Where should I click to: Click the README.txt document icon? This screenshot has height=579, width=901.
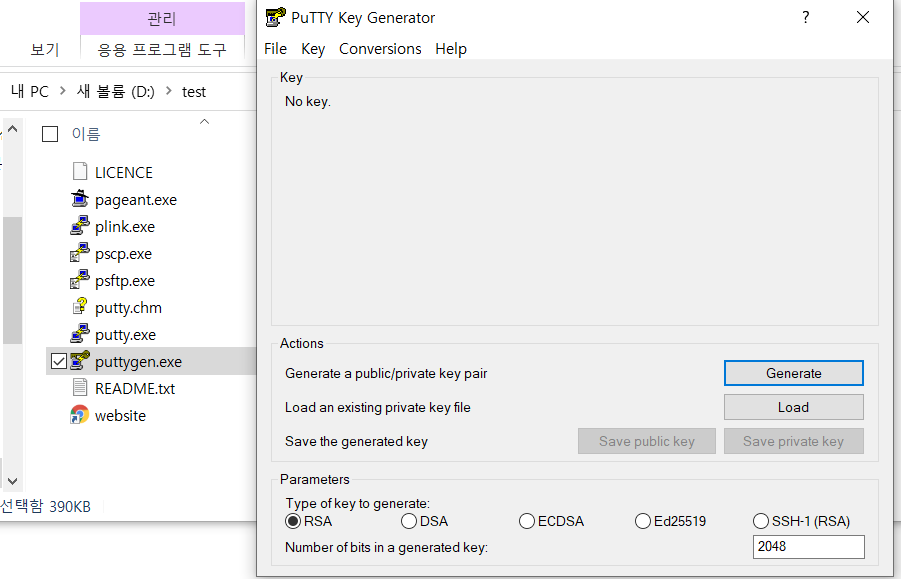pyautogui.click(x=80, y=388)
